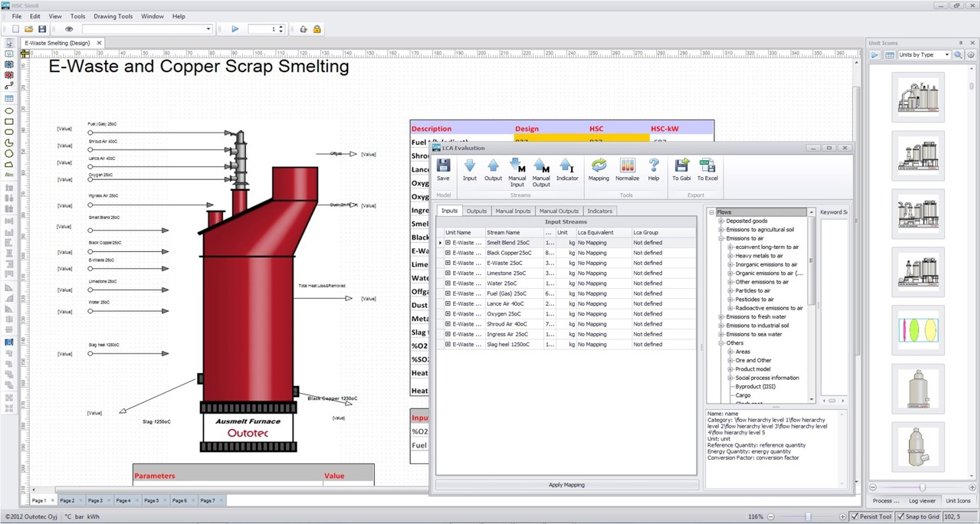Export using the To Gabi icon

(681, 166)
